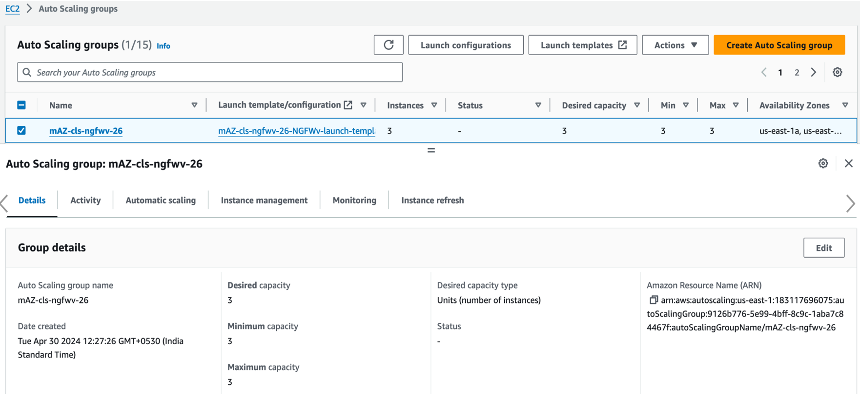Viewport: 860px width, 394px height.
Task: Toggle the select-all header checkbox
Action: pyautogui.click(x=21, y=105)
